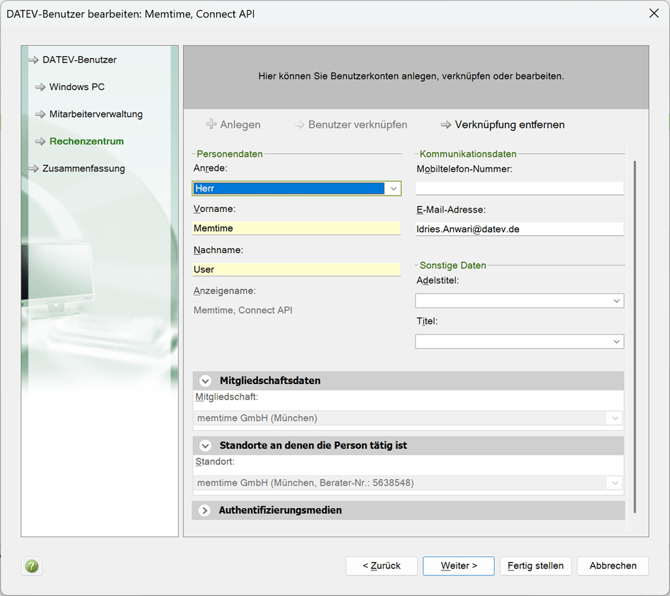Click the Fertig stellen button
Image resolution: width=670 pixels, height=596 pixels.
tap(535, 566)
